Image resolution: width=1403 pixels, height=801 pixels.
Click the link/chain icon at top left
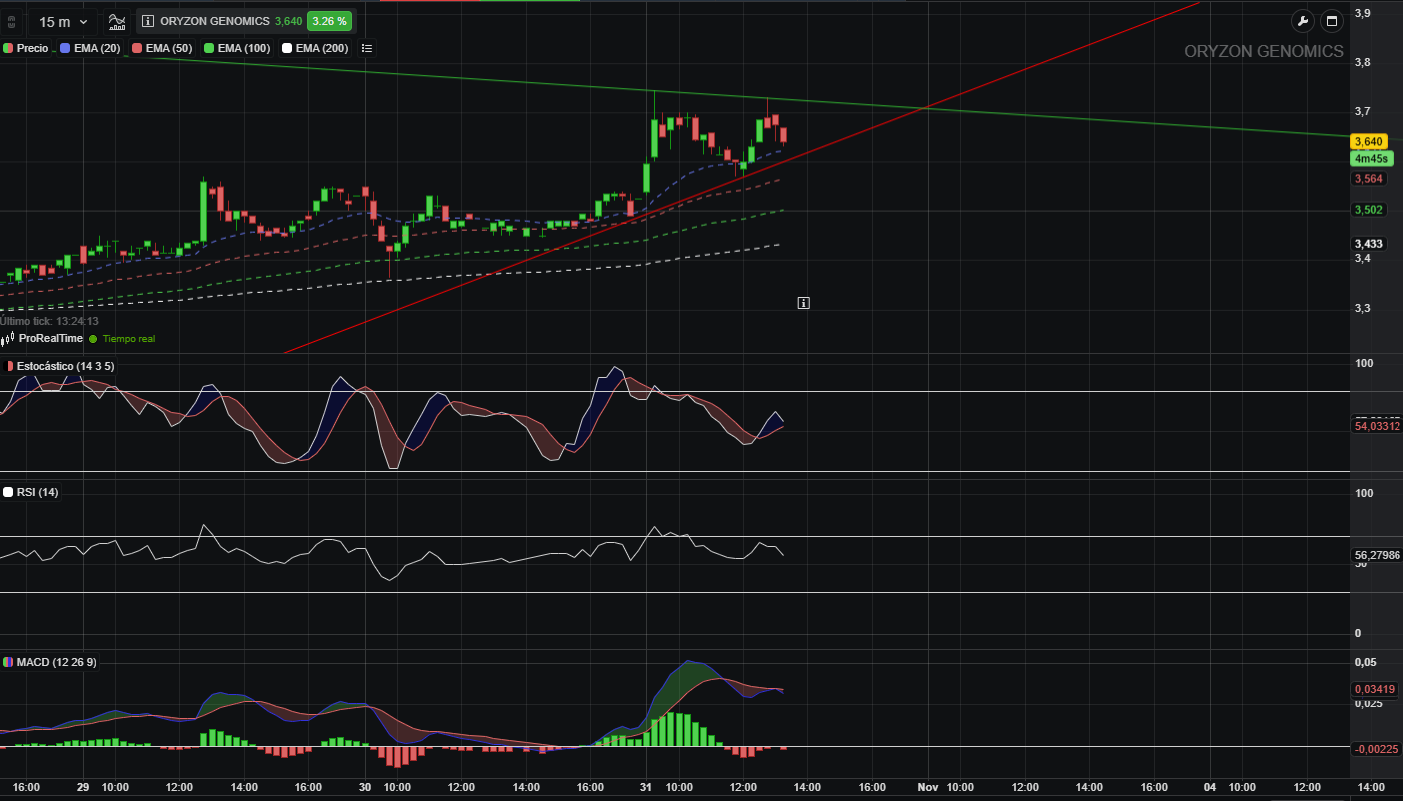(x=10, y=21)
